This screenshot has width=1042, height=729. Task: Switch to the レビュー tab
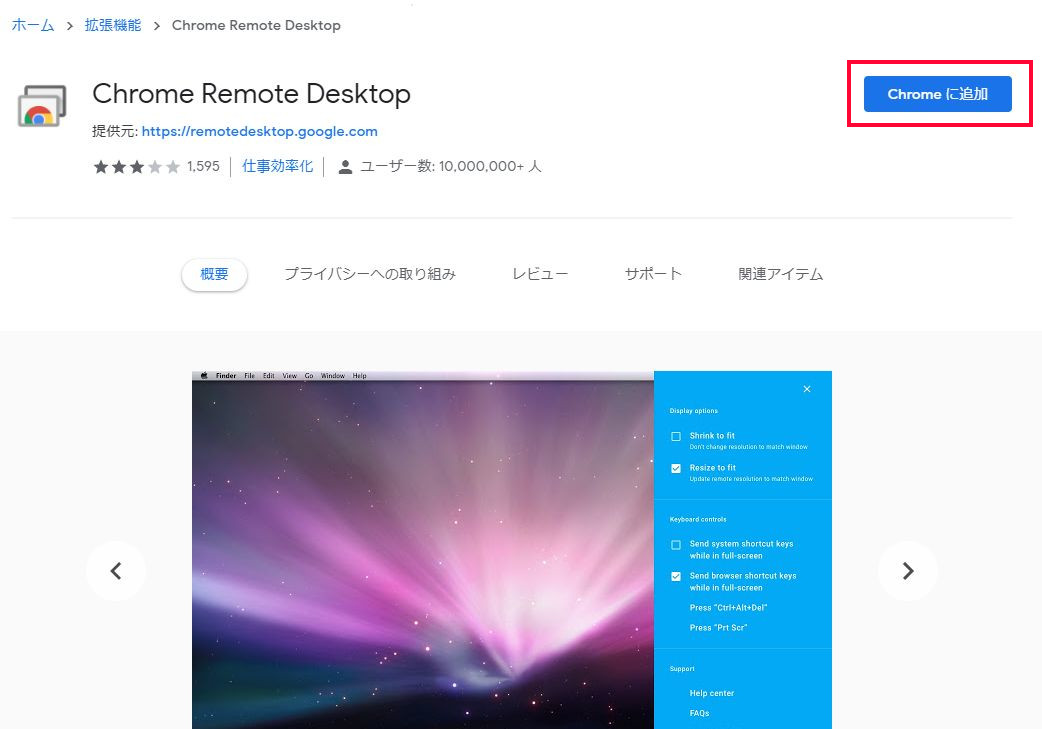pos(539,273)
